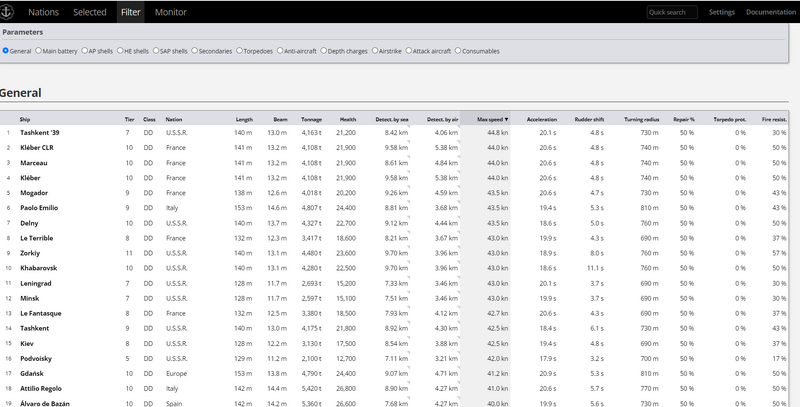Open the Podvoisky ship entry

tap(36, 359)
